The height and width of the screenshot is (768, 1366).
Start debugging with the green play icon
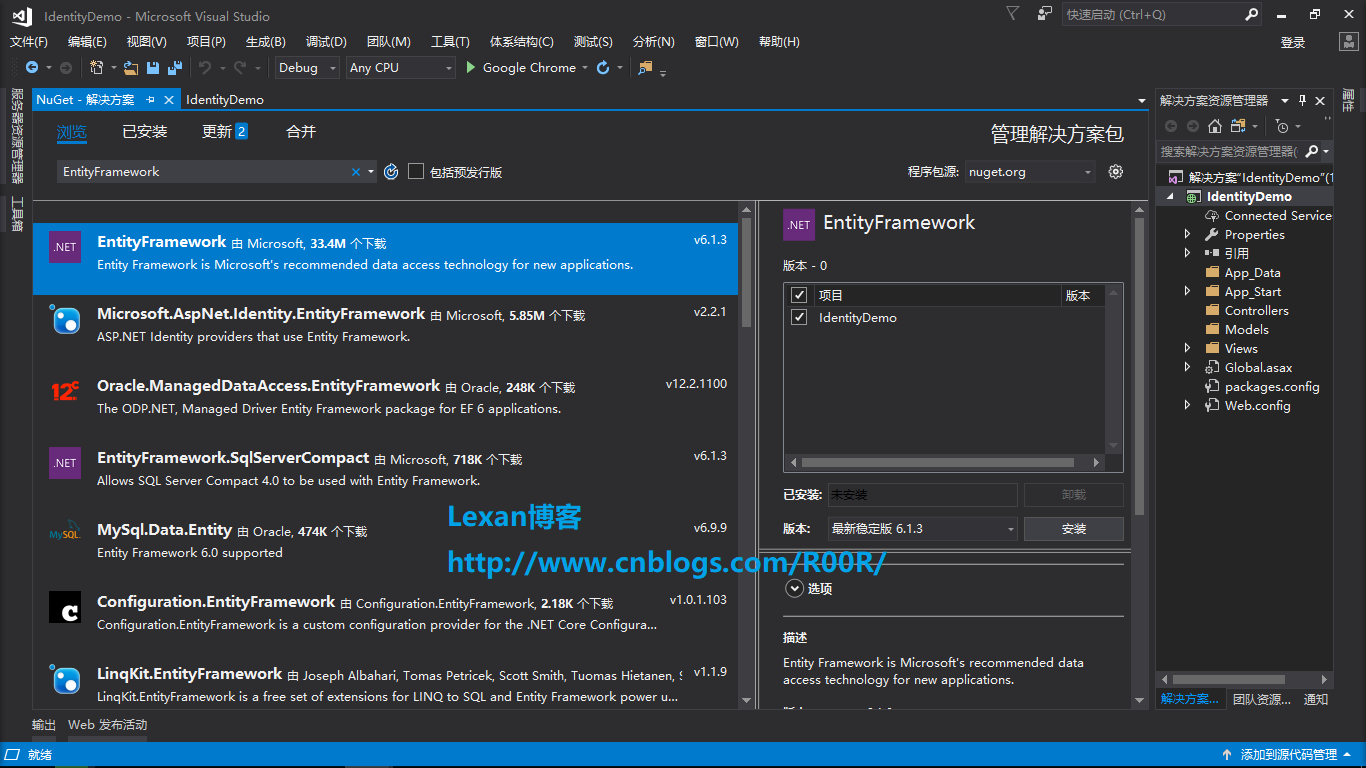[x=471, y=68]
